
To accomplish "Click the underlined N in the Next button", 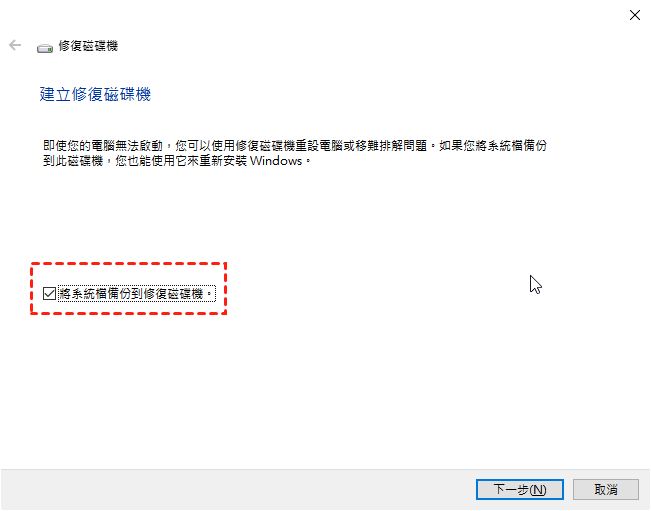I will [x=538, y=490].
